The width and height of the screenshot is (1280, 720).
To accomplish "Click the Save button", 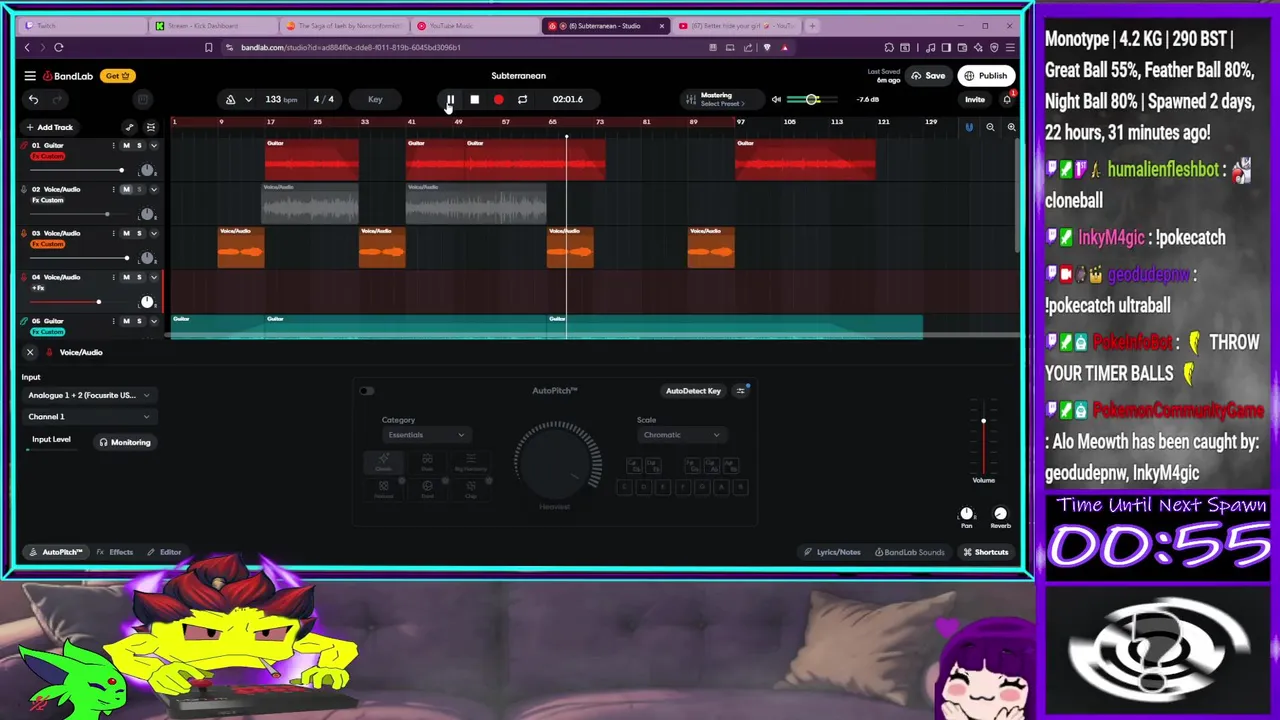I will (x=928, y=76).
